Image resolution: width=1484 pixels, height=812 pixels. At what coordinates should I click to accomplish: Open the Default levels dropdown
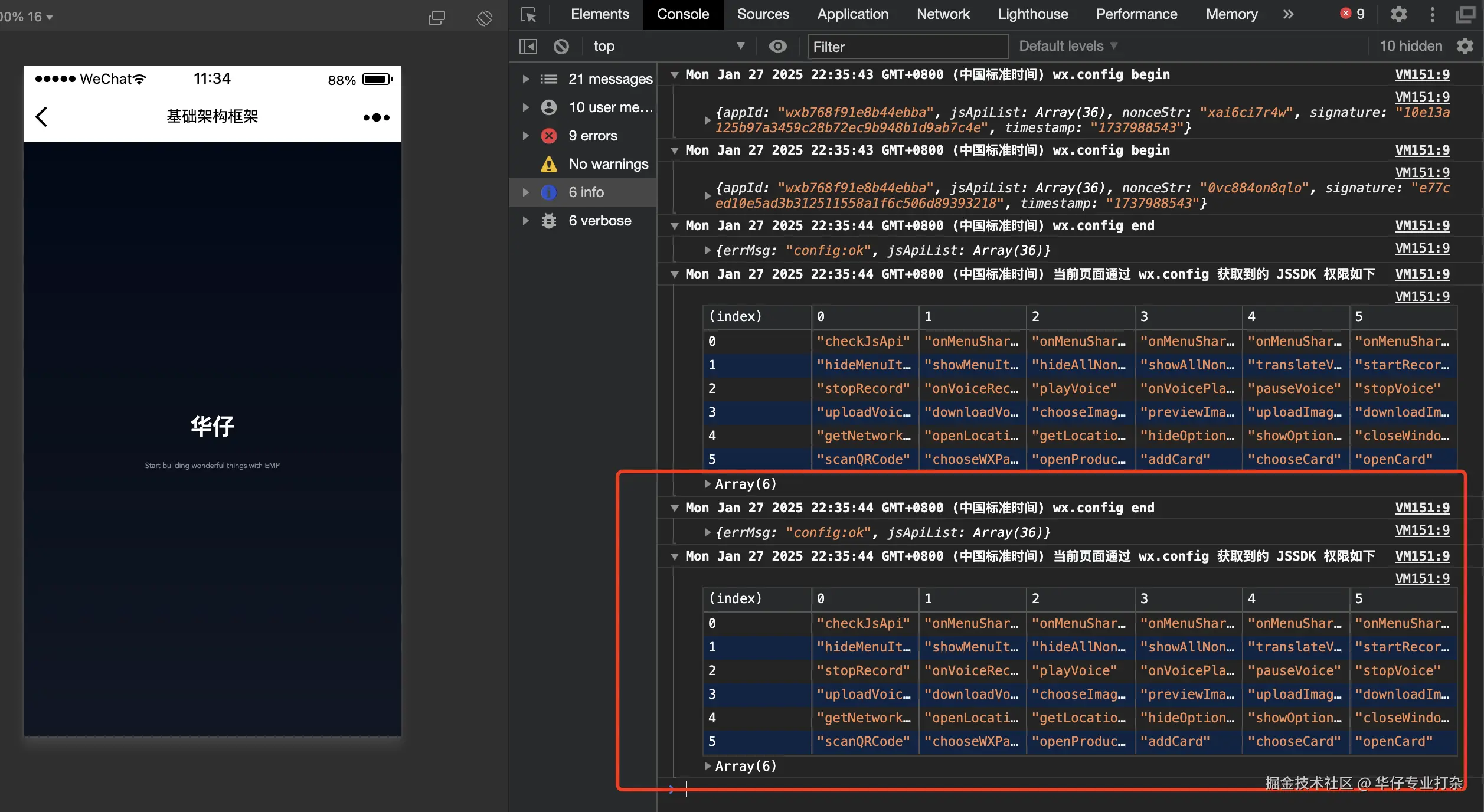tap(1067, 46)
